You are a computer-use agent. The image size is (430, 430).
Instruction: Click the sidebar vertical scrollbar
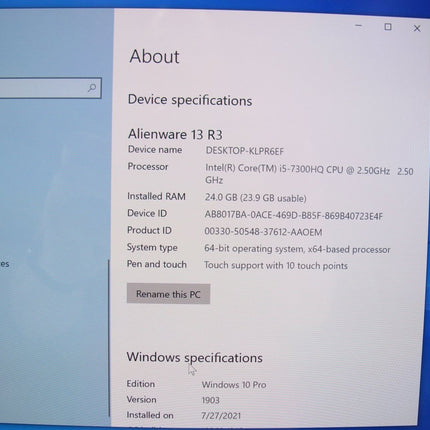click(108, 337)
